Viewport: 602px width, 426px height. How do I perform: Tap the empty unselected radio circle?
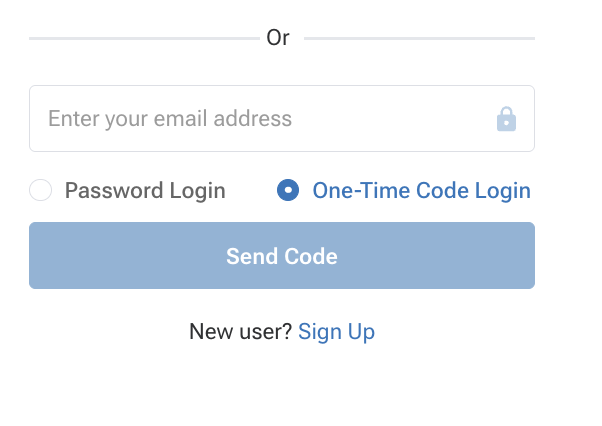coord(41,190)
